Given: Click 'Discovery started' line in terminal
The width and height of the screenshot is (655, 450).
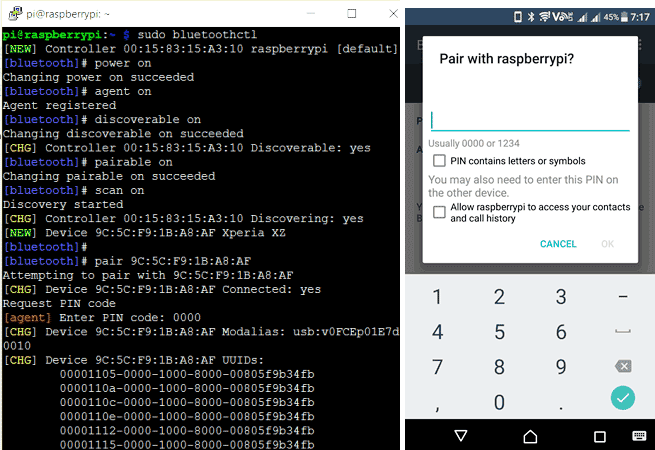Looking at the screenshot, I should tap(63, 205).
